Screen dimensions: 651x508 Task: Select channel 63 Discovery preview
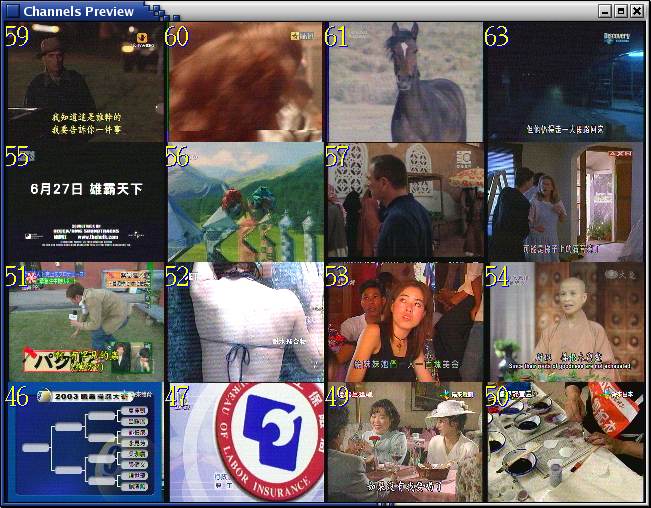click(564, 82)
